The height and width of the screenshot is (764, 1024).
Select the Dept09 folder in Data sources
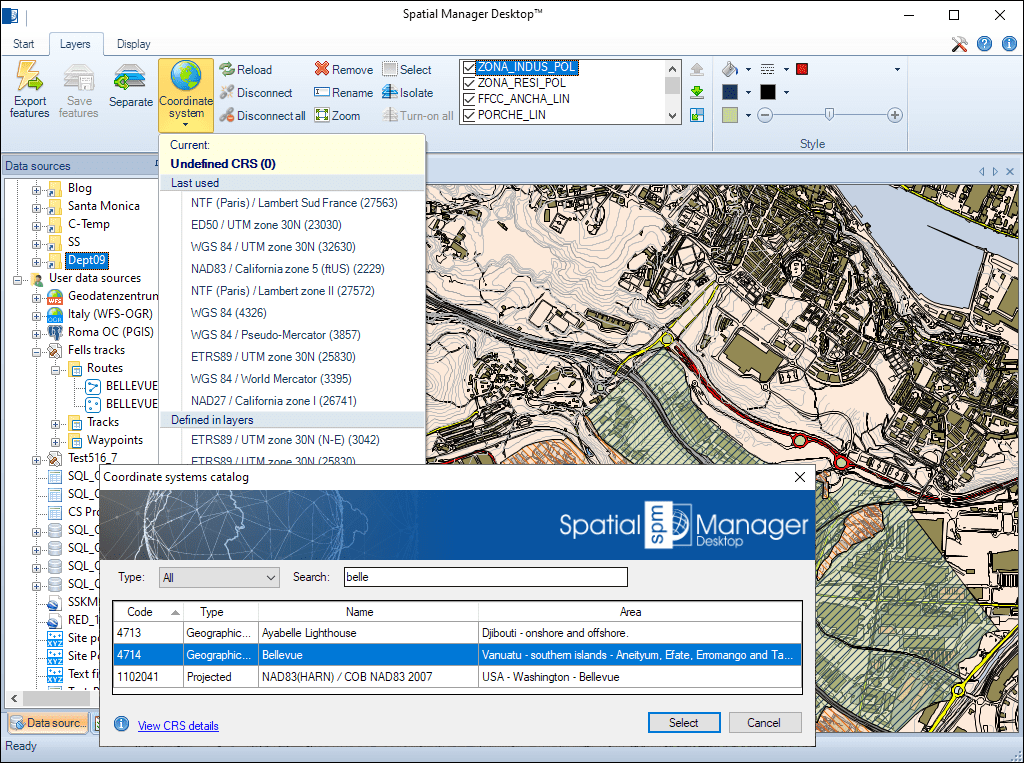tap(87, 260)
